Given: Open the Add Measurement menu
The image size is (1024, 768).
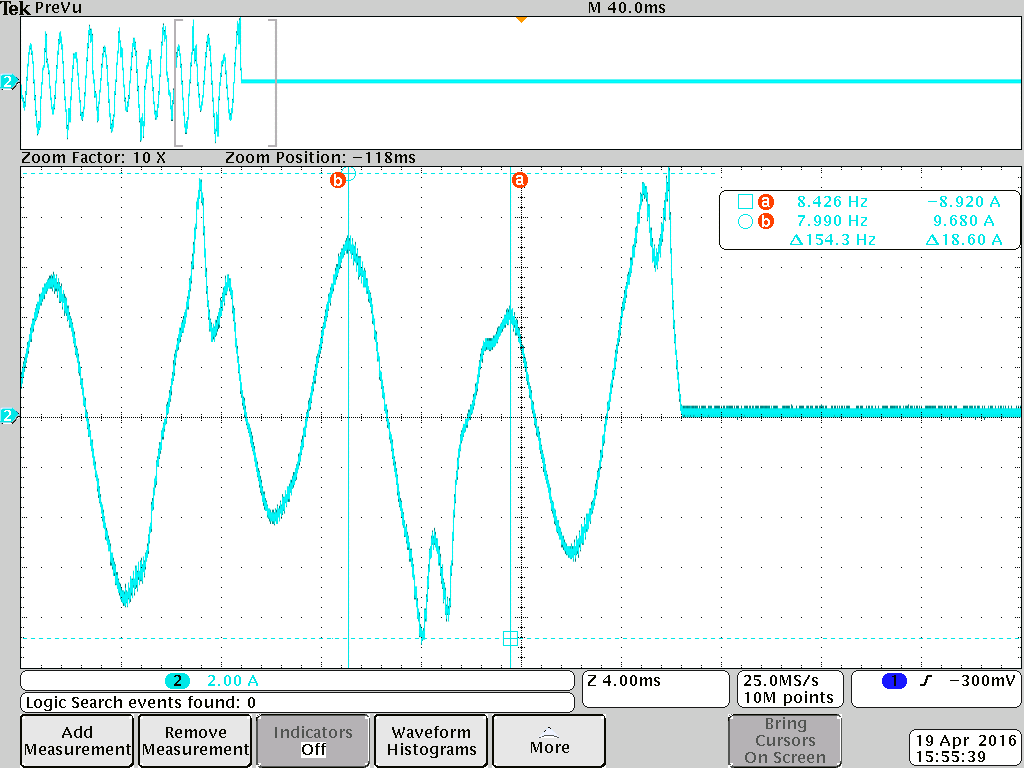Looking at the screenshot, I should coord(77,741).
